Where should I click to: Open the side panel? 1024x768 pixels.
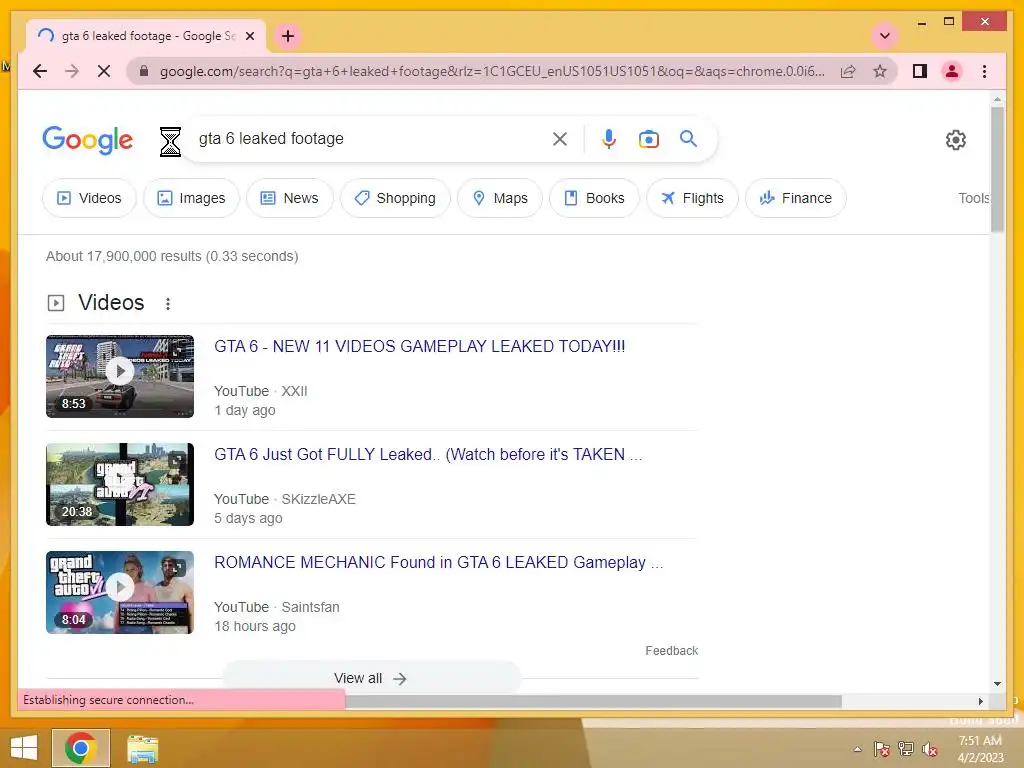click(920, 71)
